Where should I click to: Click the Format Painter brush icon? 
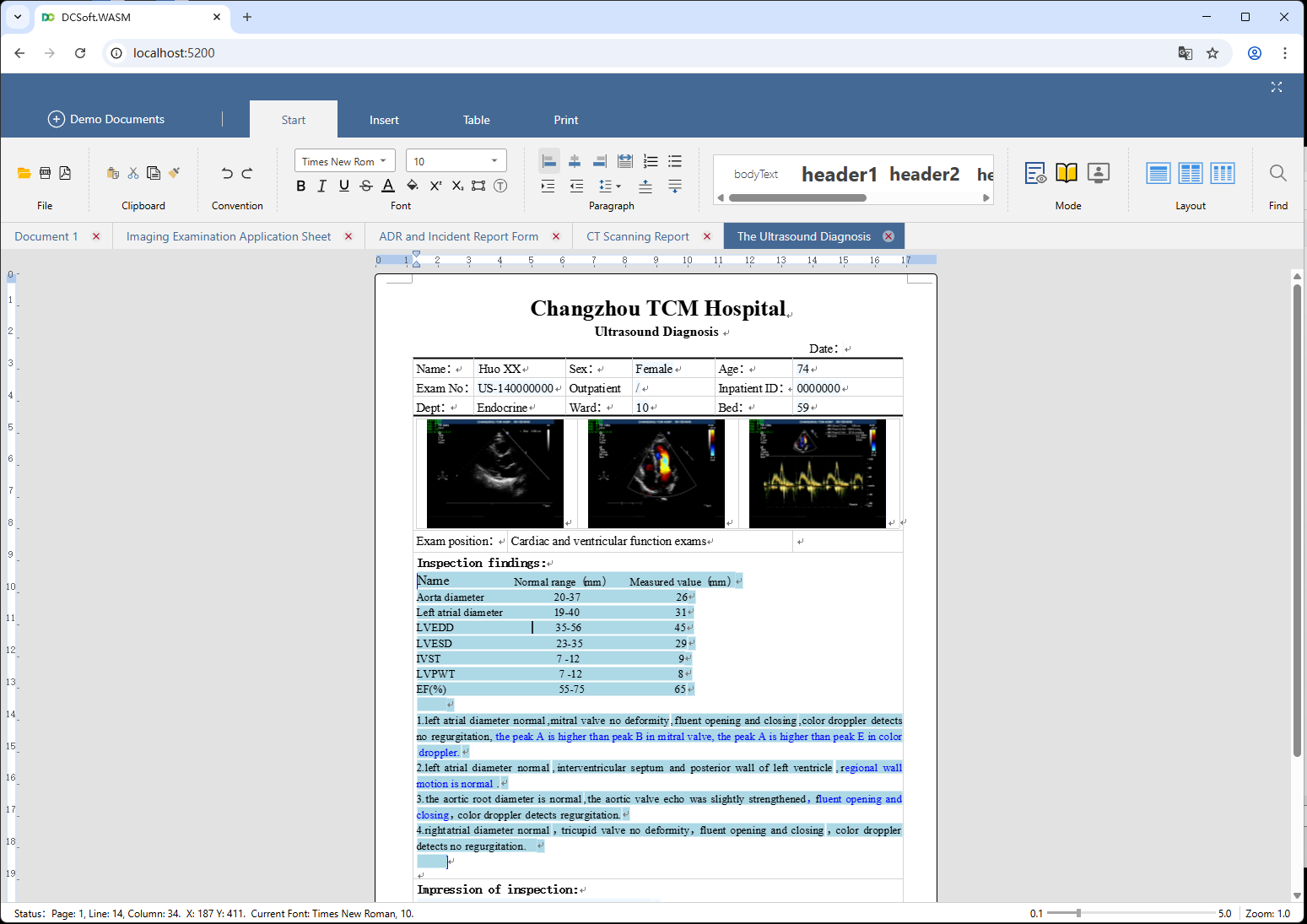coord(175,173)
